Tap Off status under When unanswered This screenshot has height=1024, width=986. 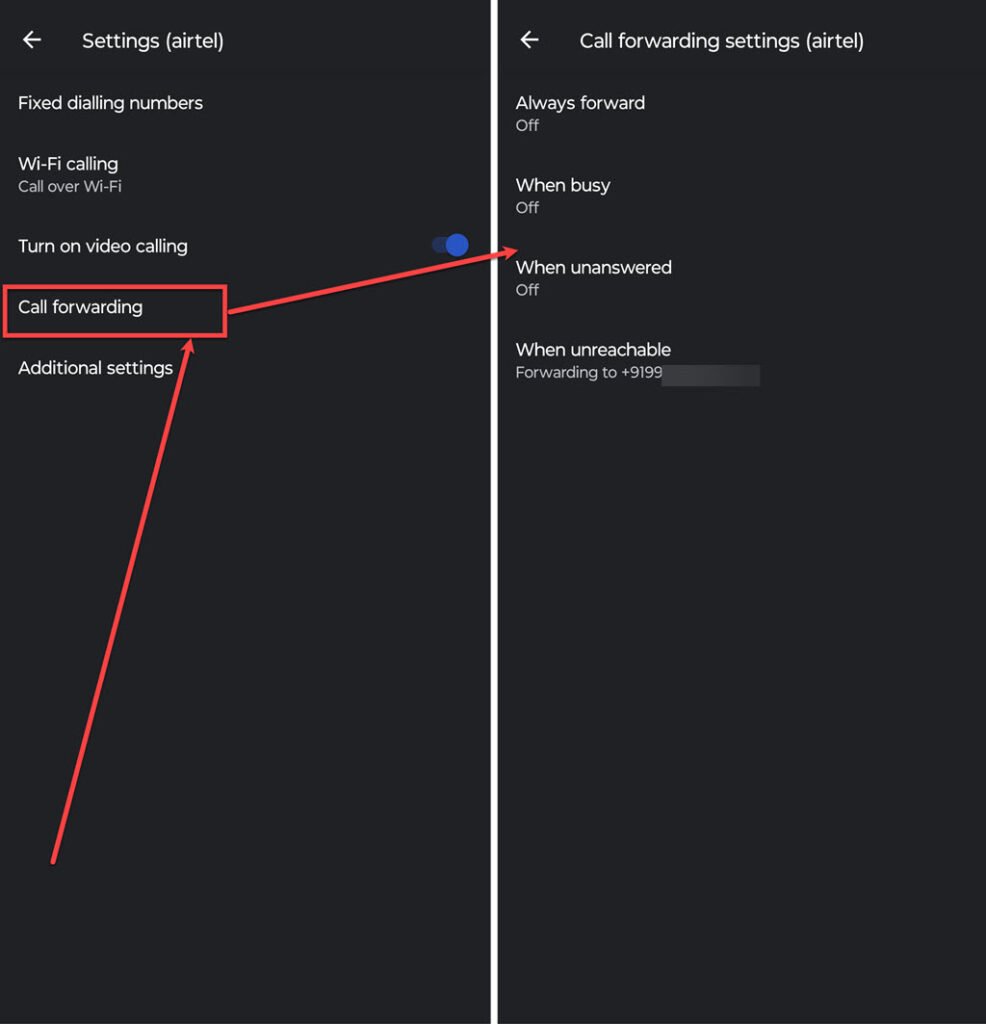(527, 290)
